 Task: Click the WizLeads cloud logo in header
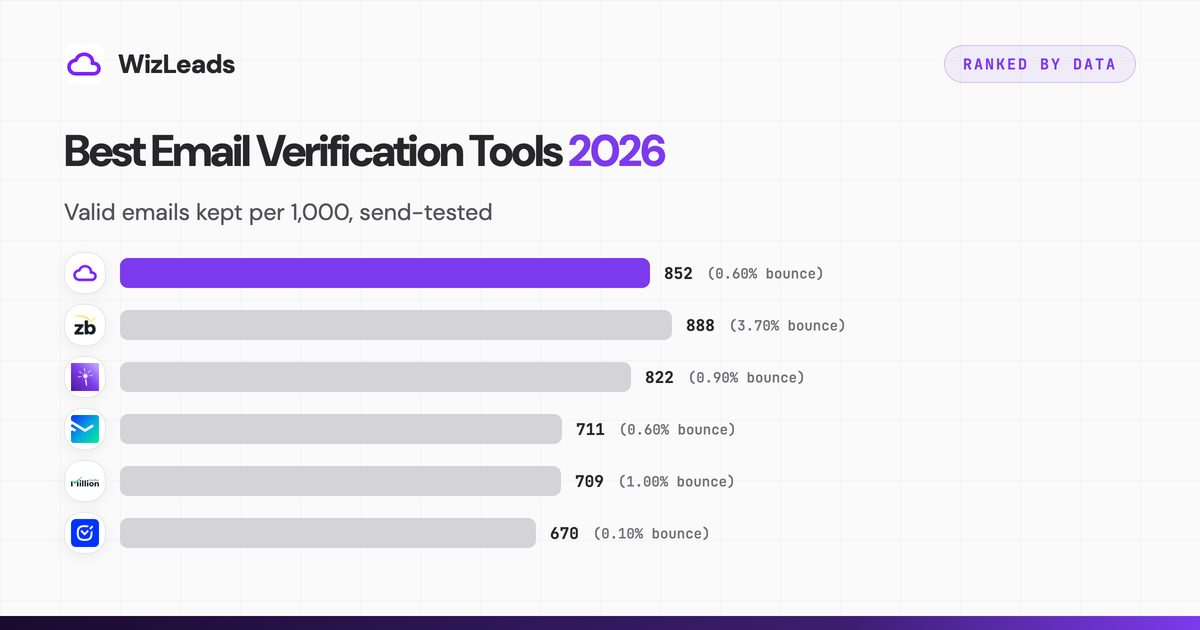tap(84, 64)
